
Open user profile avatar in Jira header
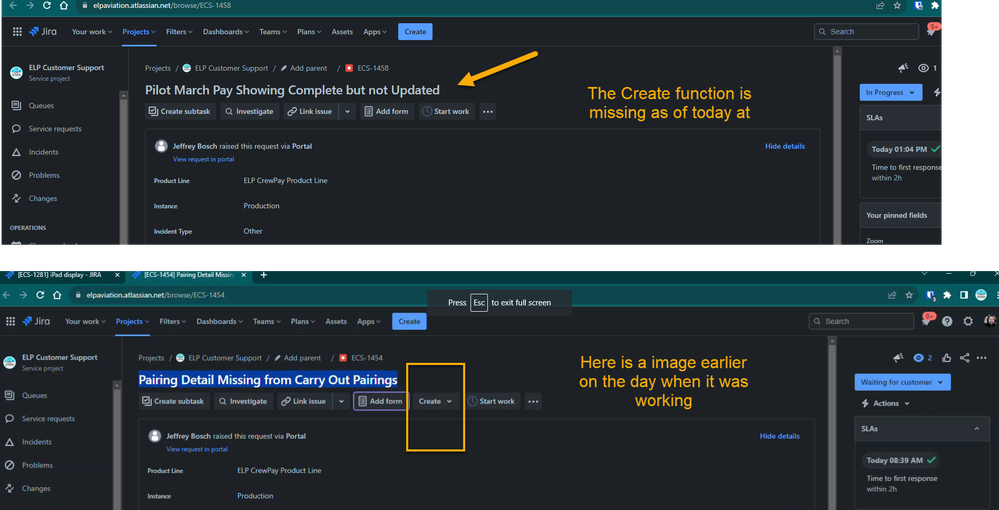pyautogui.click(x=989, y=321)
